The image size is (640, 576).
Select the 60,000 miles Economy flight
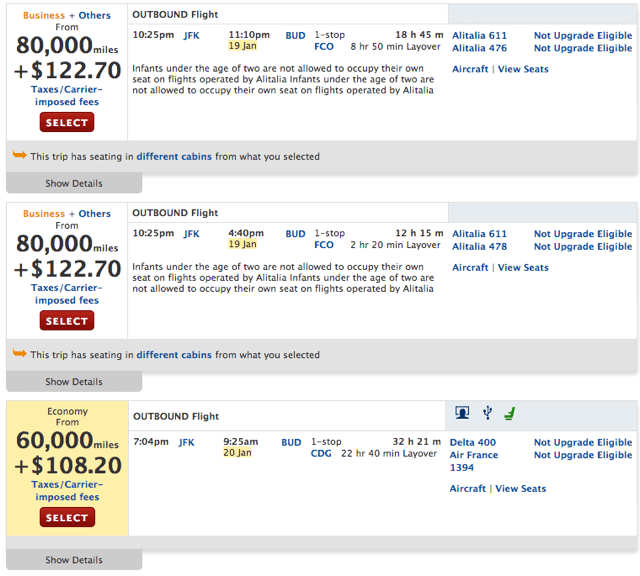point(67,518)
